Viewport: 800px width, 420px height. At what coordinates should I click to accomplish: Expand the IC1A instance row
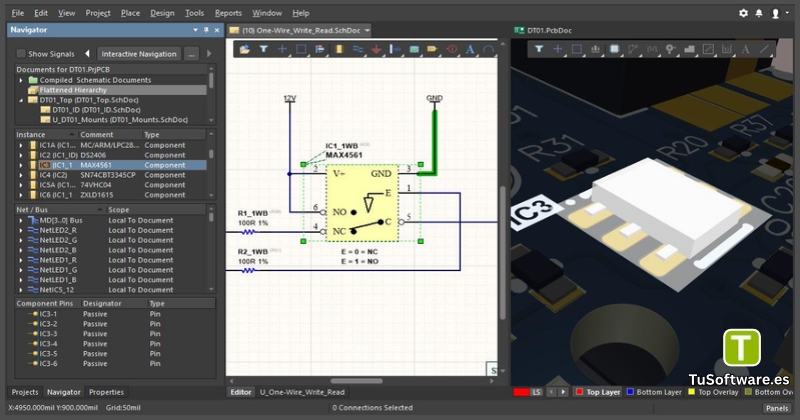[21, 145]
